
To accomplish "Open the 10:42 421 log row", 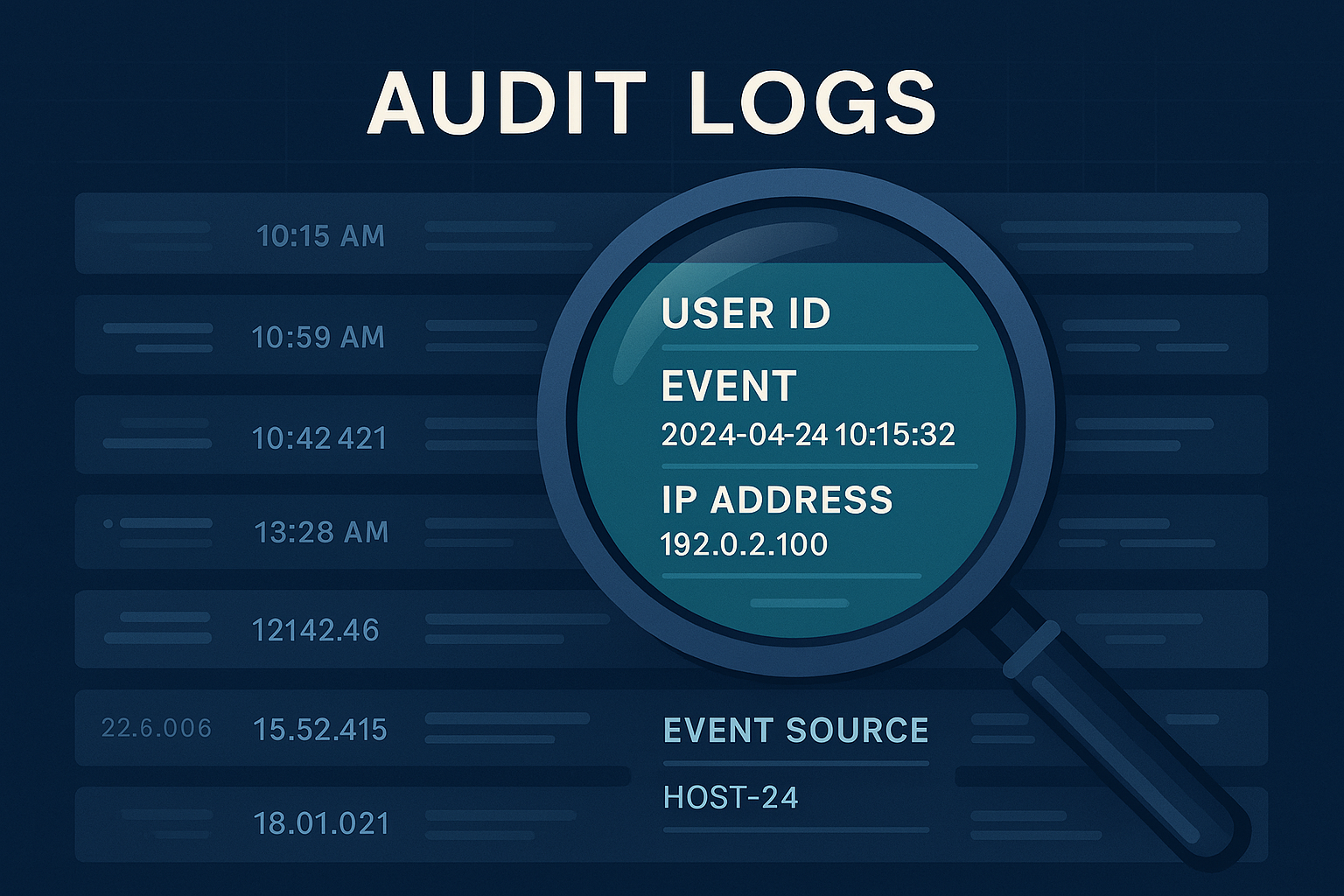I will click(x=318, y=437).
